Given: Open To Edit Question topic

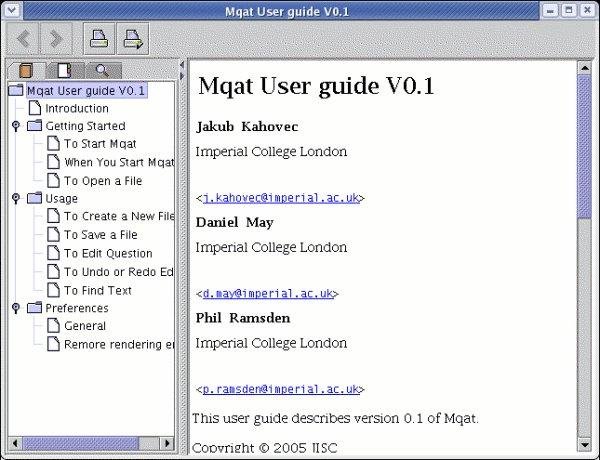Looking at the screenshot, I should coord(108,253).
